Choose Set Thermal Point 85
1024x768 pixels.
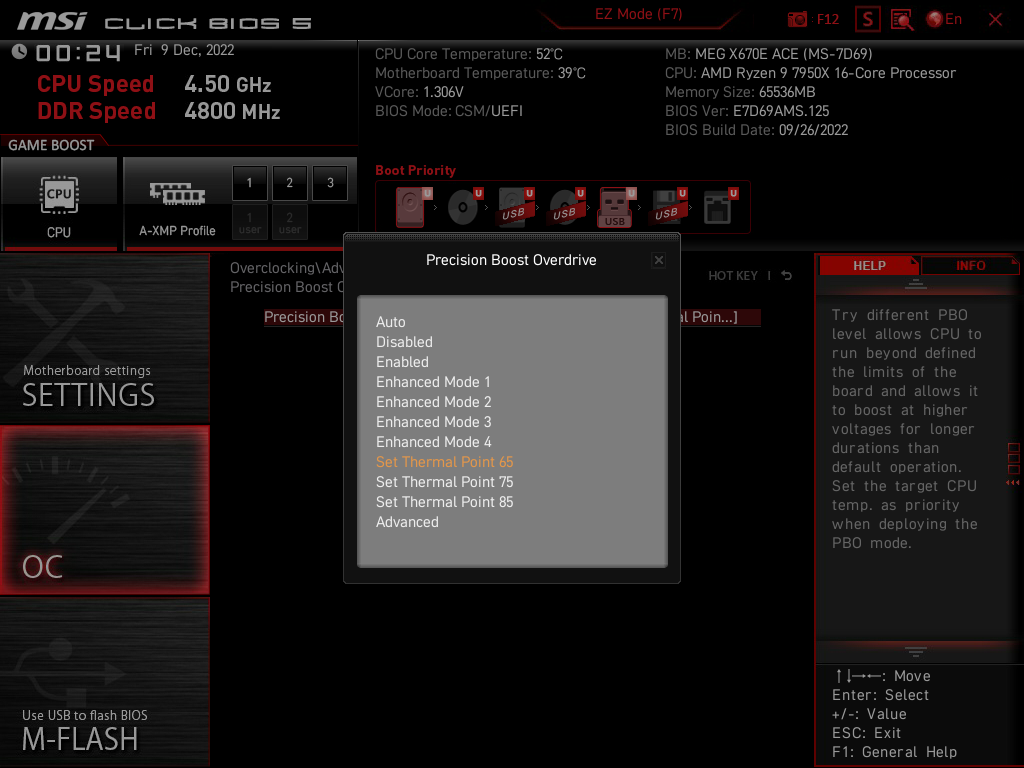point(445,502)
